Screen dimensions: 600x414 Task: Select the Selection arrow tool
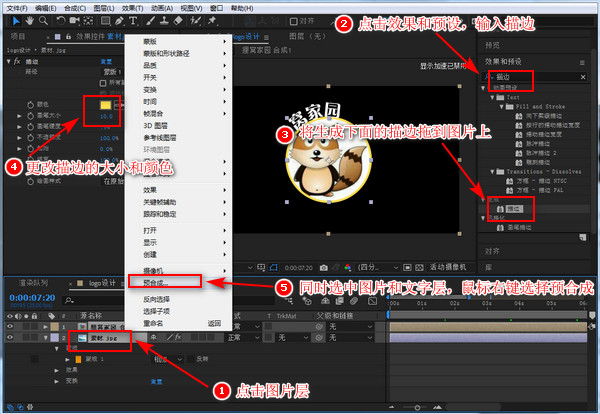pos(16,21)
